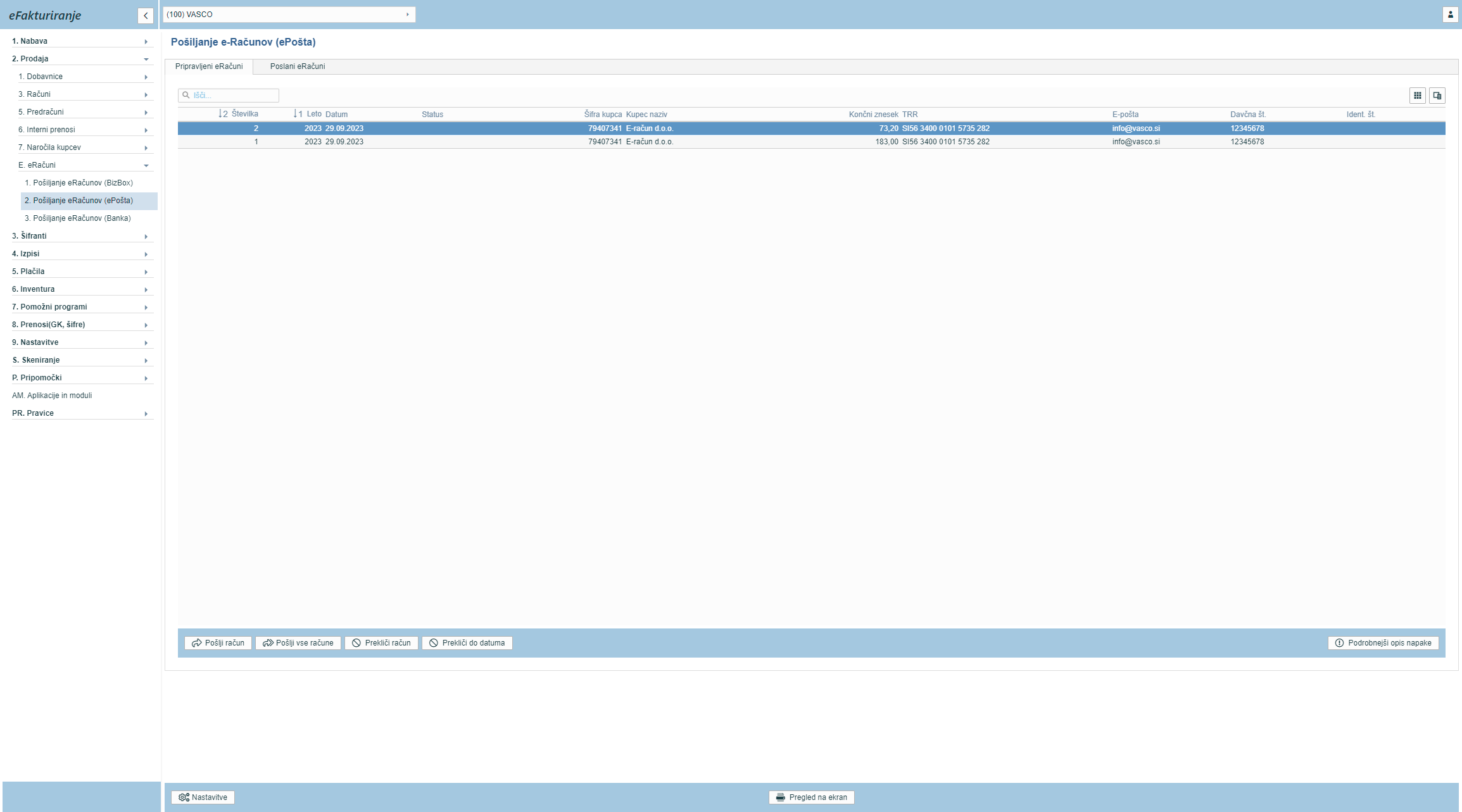This screenshot has width=1462, height=812.
Task: Click the TRR column header
Action: (x=910, y=115)
